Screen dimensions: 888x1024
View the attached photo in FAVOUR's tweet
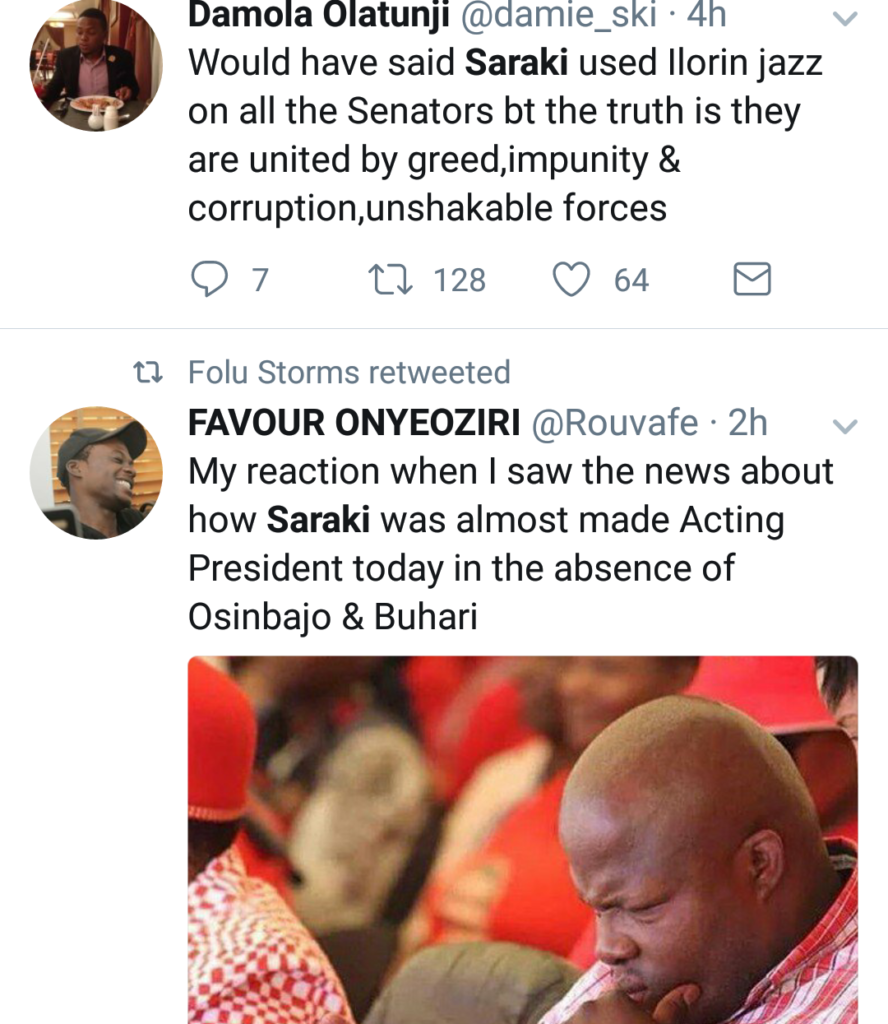522,840
